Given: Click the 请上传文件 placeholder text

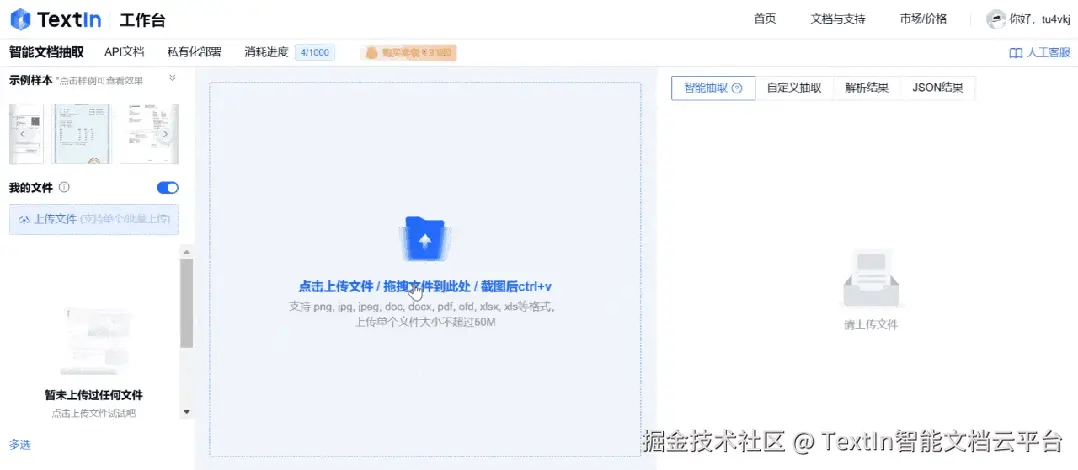Looking at the screenshot, I should tap(871, 324).
